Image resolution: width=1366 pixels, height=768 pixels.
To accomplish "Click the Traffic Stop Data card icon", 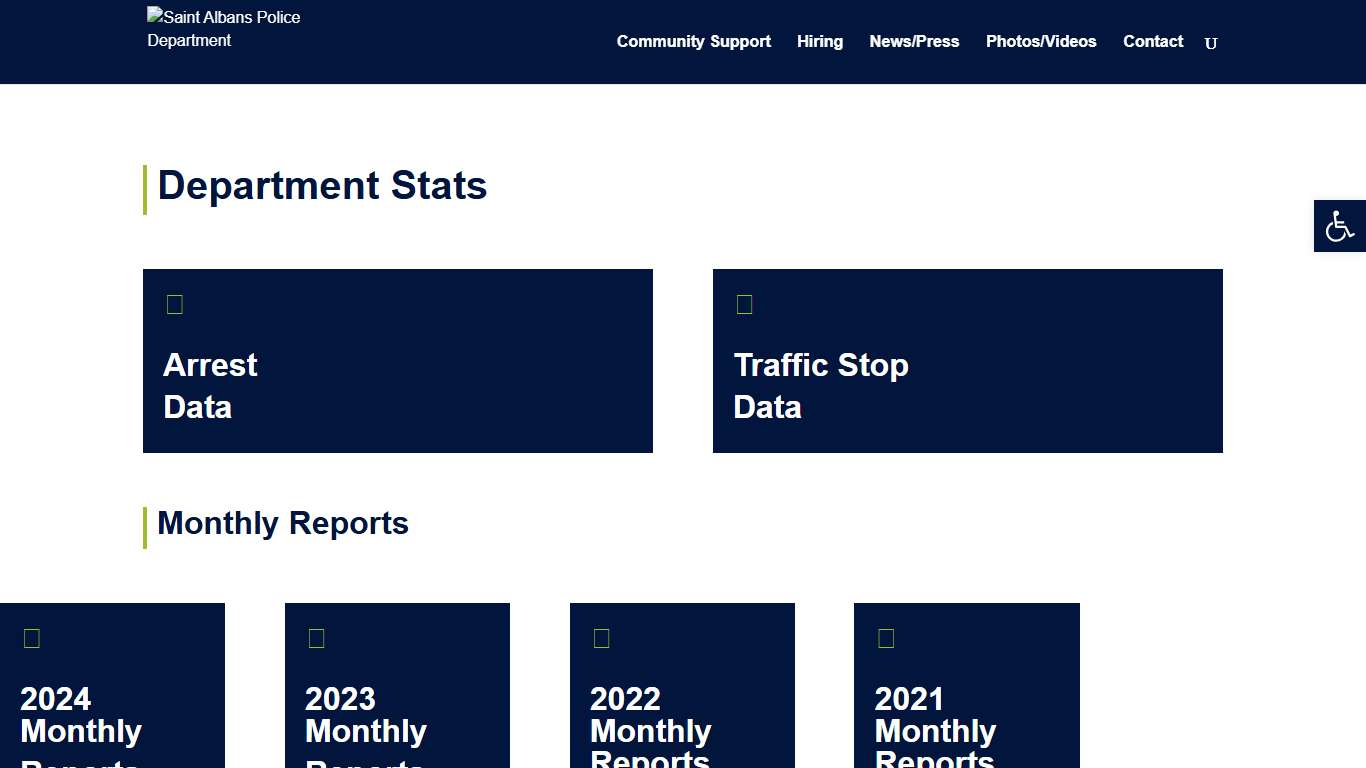I will (744, 304).
